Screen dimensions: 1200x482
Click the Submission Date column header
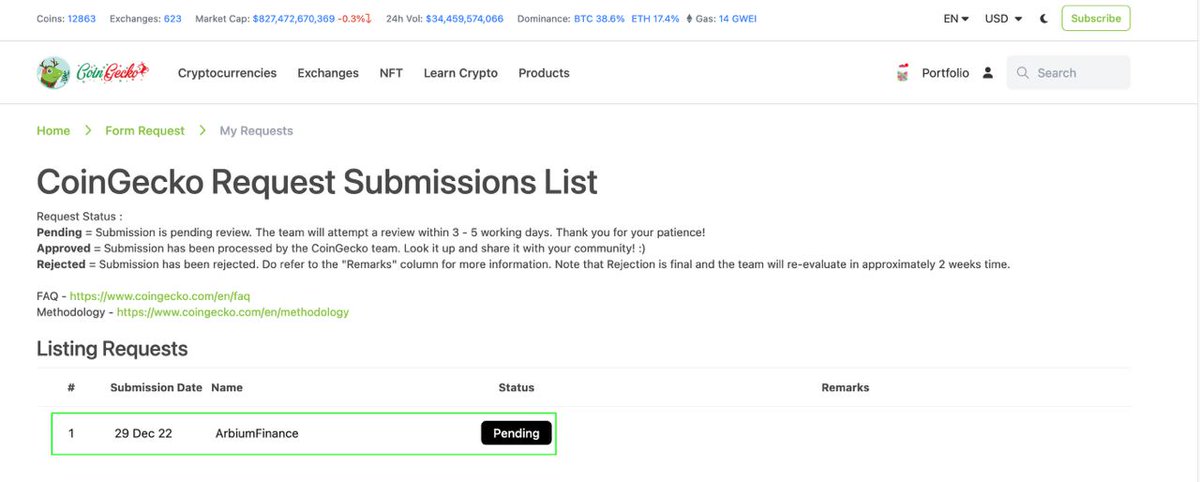[156, 387]
